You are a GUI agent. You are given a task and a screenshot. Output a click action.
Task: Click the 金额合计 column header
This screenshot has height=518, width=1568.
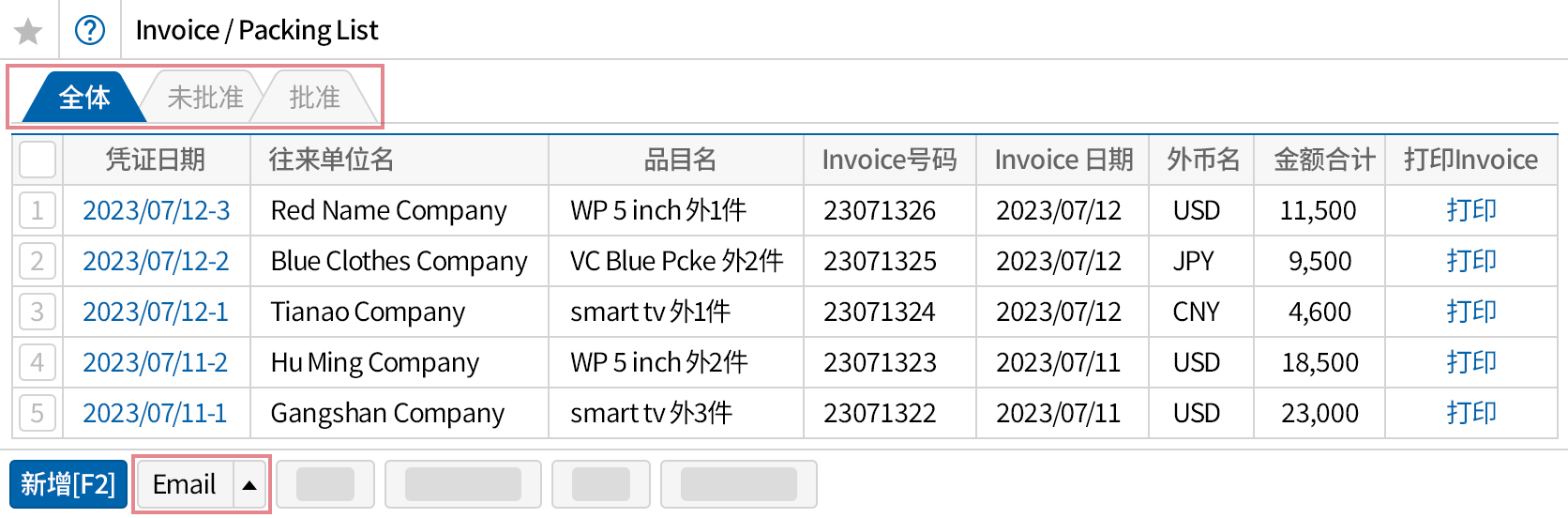pos(1323,160)
